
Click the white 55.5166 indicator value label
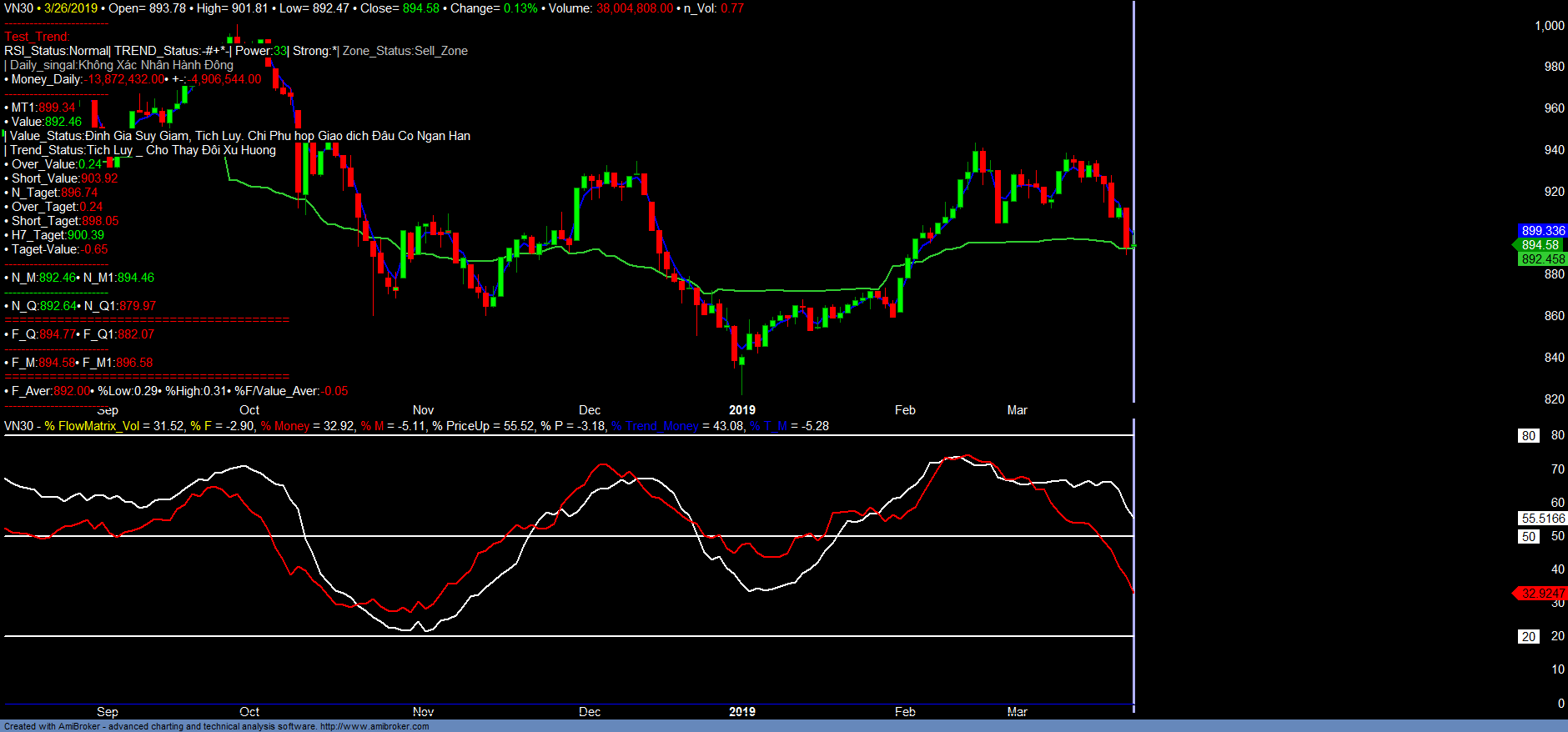click(1542, 519)
